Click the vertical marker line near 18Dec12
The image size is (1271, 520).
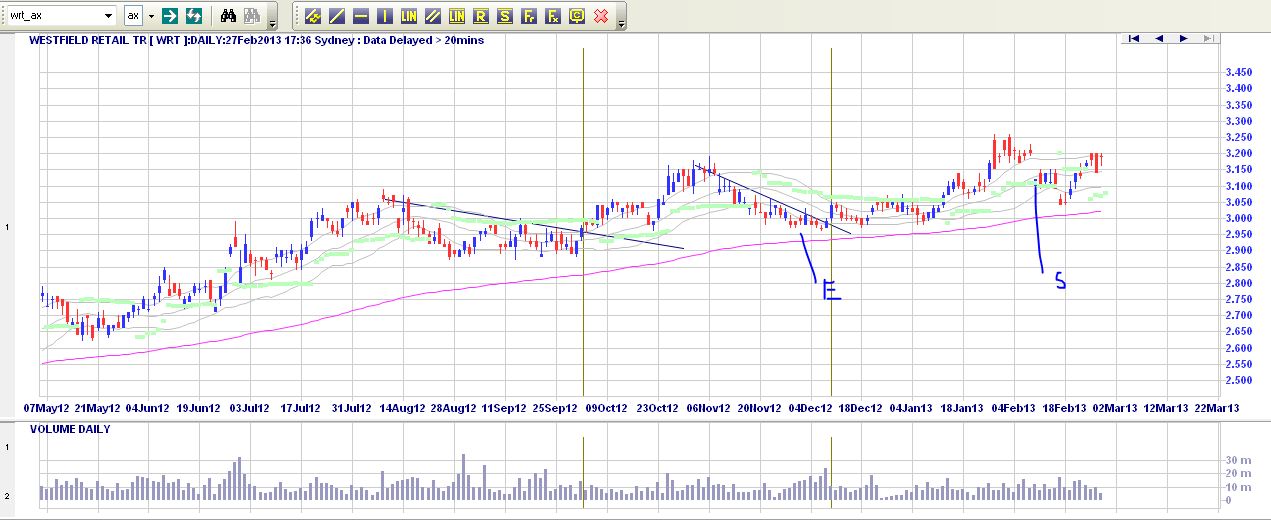831,220
